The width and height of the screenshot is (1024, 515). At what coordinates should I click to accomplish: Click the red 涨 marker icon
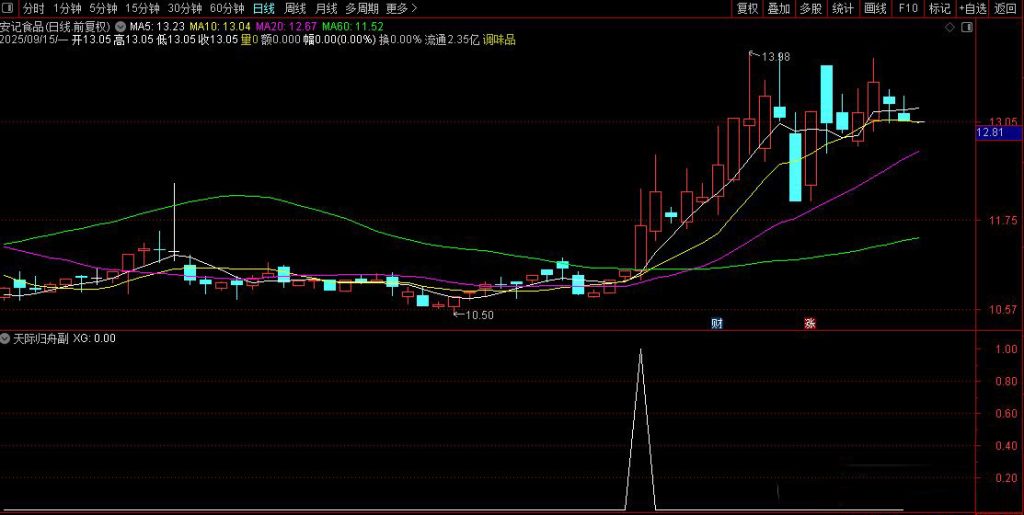(x=809, y=323)
